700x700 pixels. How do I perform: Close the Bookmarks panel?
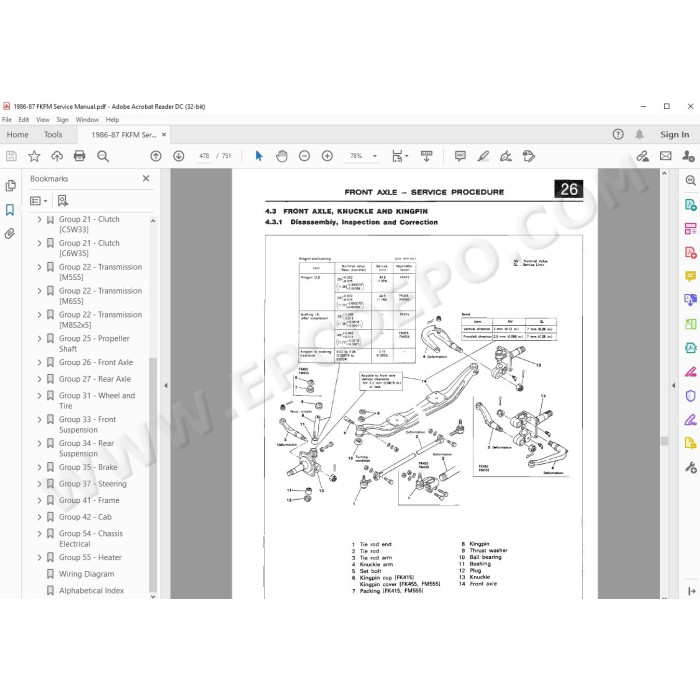click(x=146, y=178)
